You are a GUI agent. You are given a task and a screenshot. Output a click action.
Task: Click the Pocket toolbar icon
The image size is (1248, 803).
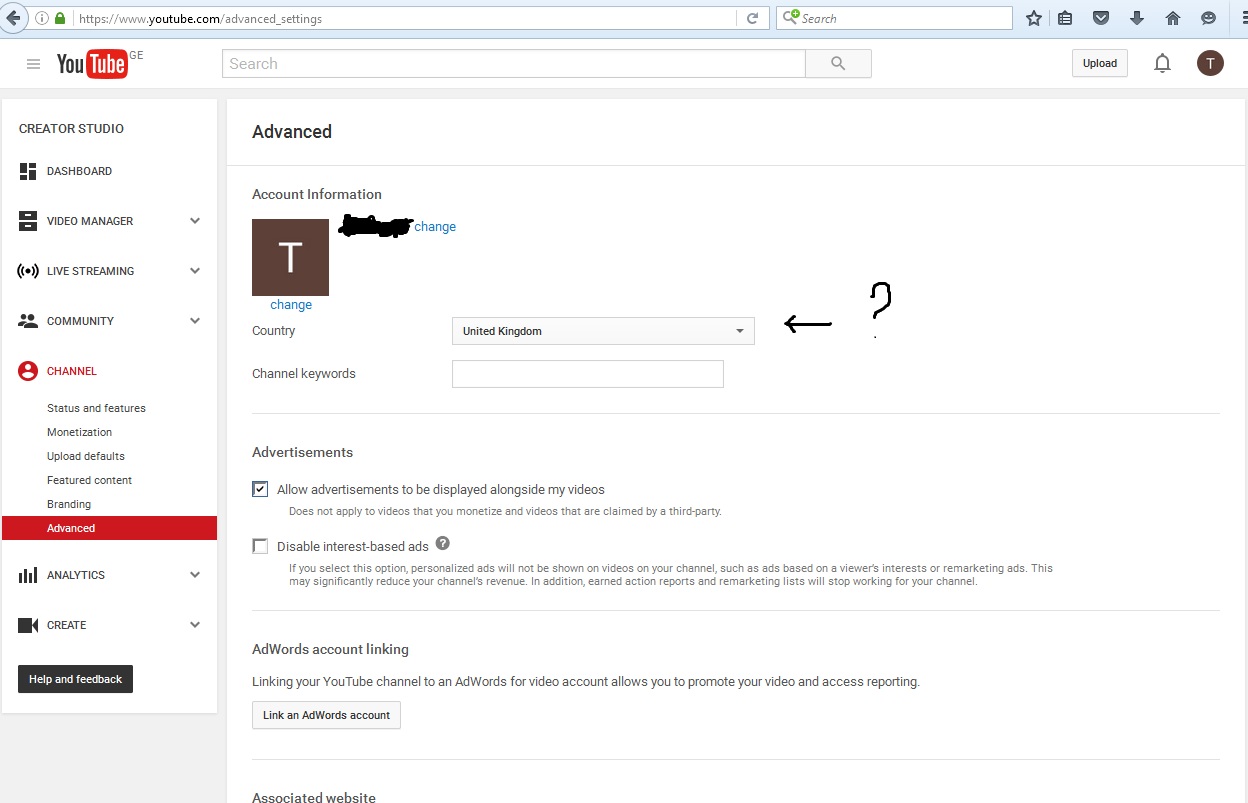pyautogui.click(x=1101, y=18)
